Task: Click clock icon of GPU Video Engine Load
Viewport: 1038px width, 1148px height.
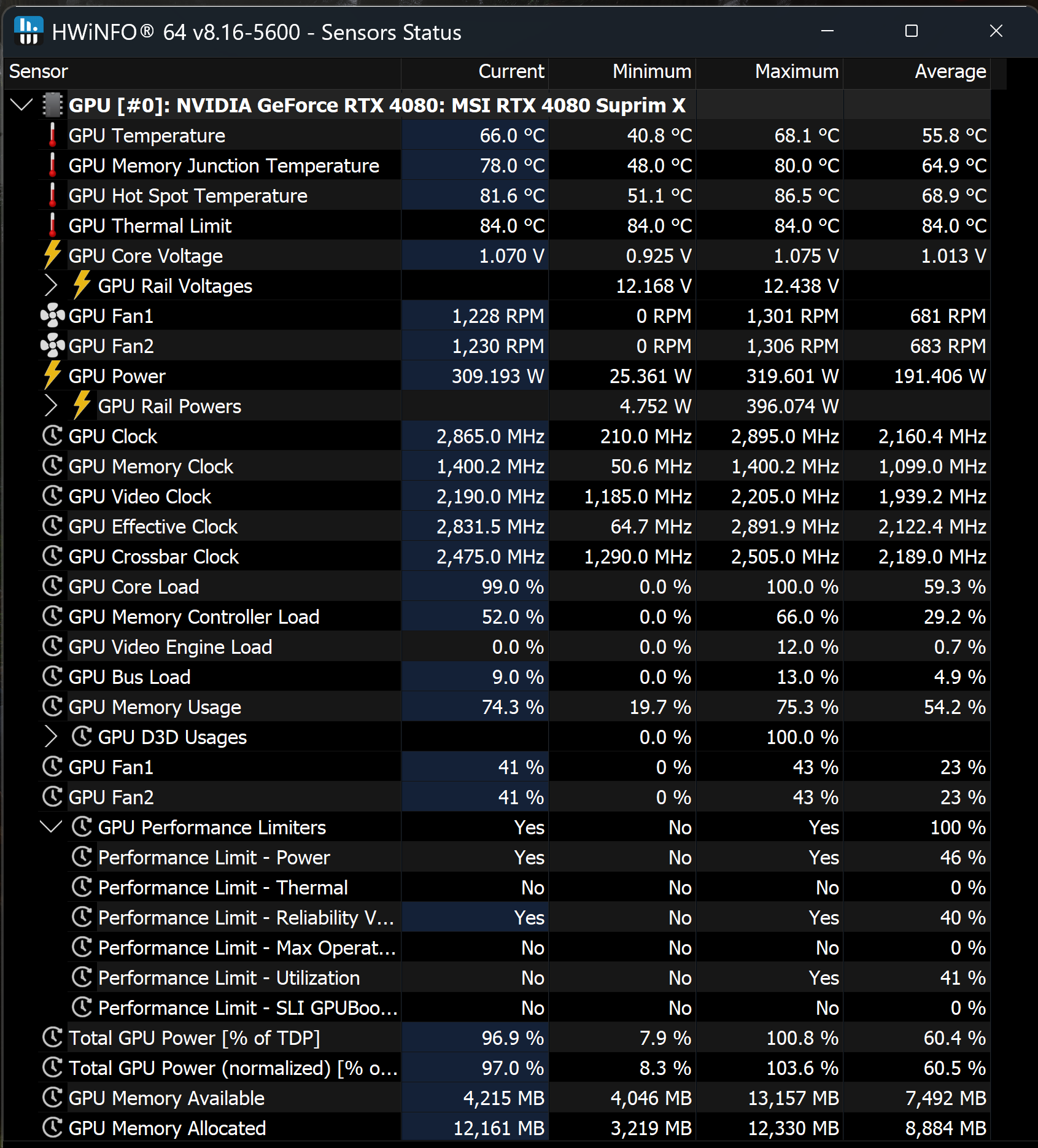Action: click(53, 646)
